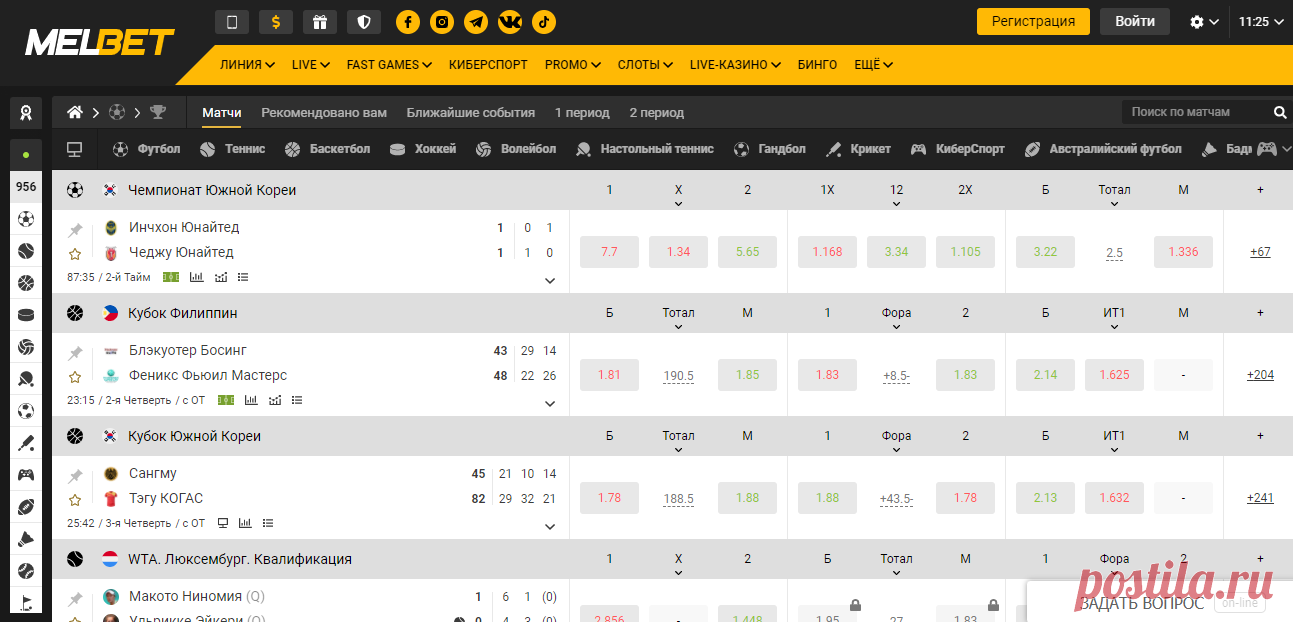The width and height of the screenshot is (1293, 622).
Task: Open the Telegram social link icon
Action: click(476, 22)
